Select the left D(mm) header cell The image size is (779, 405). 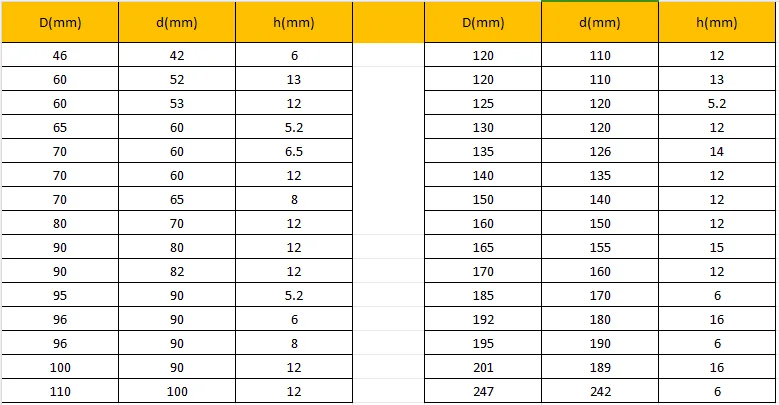(x=60, y=22)
